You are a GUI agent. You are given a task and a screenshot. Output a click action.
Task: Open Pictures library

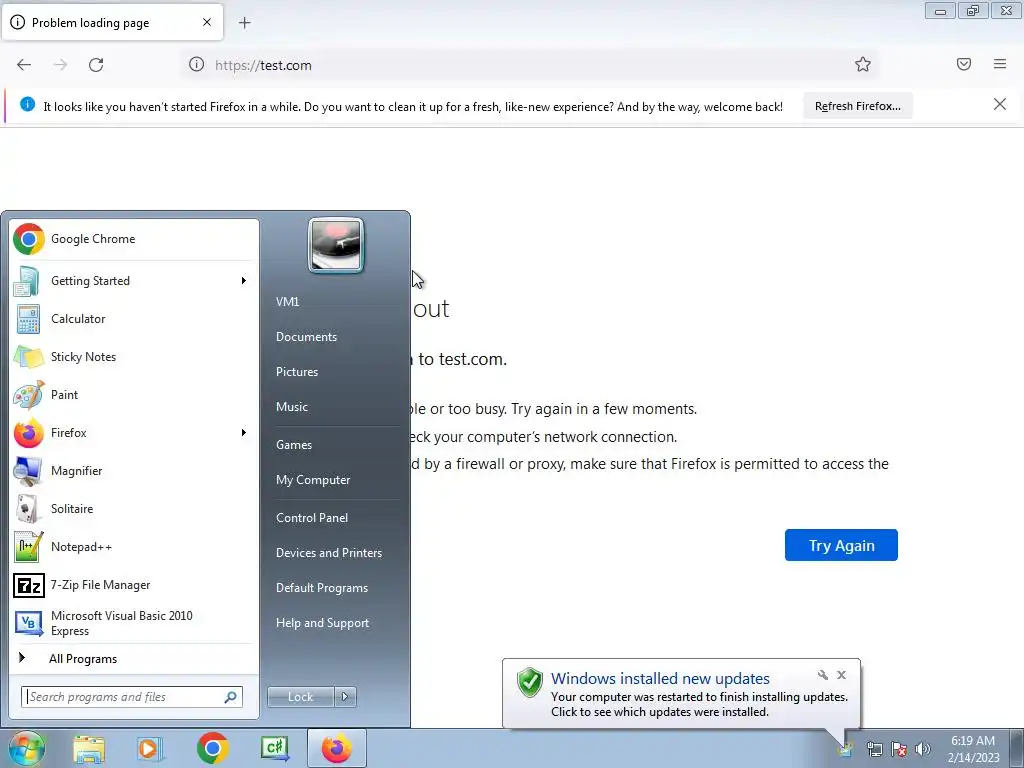click(297, 372)
